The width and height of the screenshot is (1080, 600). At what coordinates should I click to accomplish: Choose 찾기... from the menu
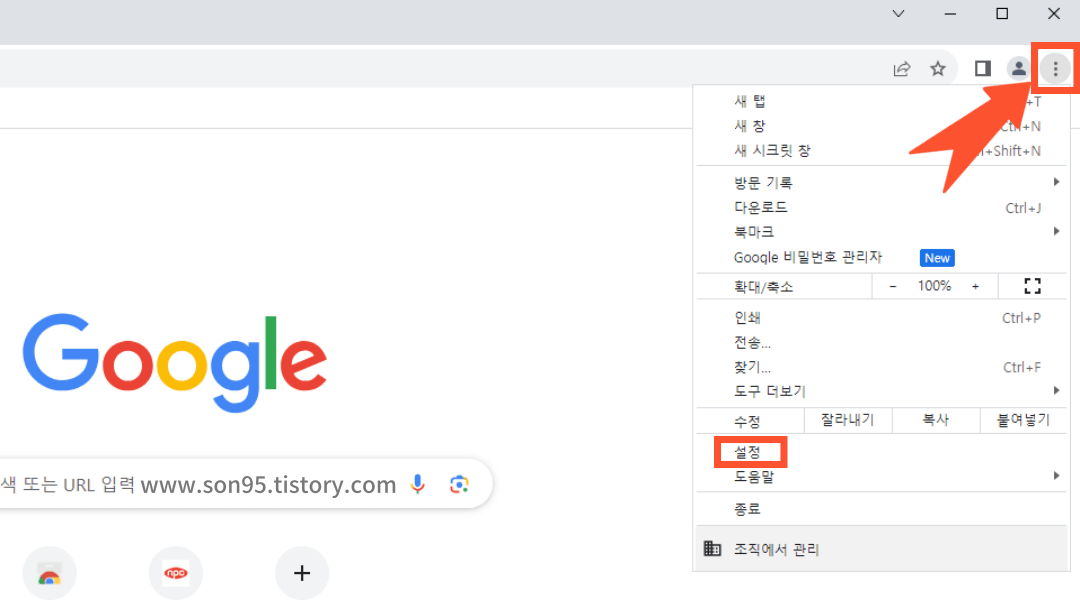881,367
